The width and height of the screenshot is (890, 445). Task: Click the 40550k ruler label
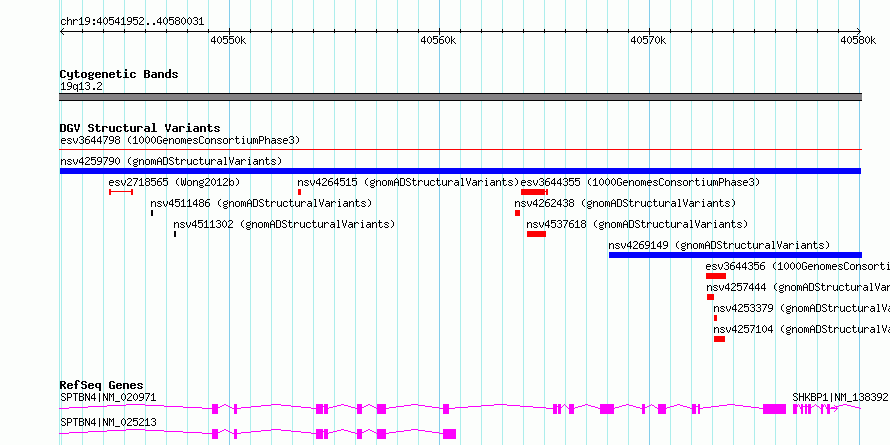228,40
